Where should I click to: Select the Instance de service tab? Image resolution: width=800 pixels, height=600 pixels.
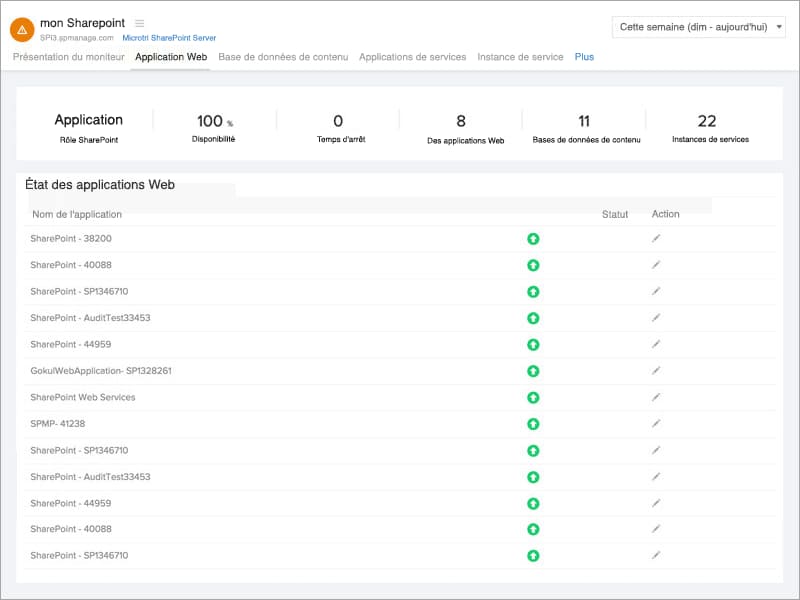point(520,57)
